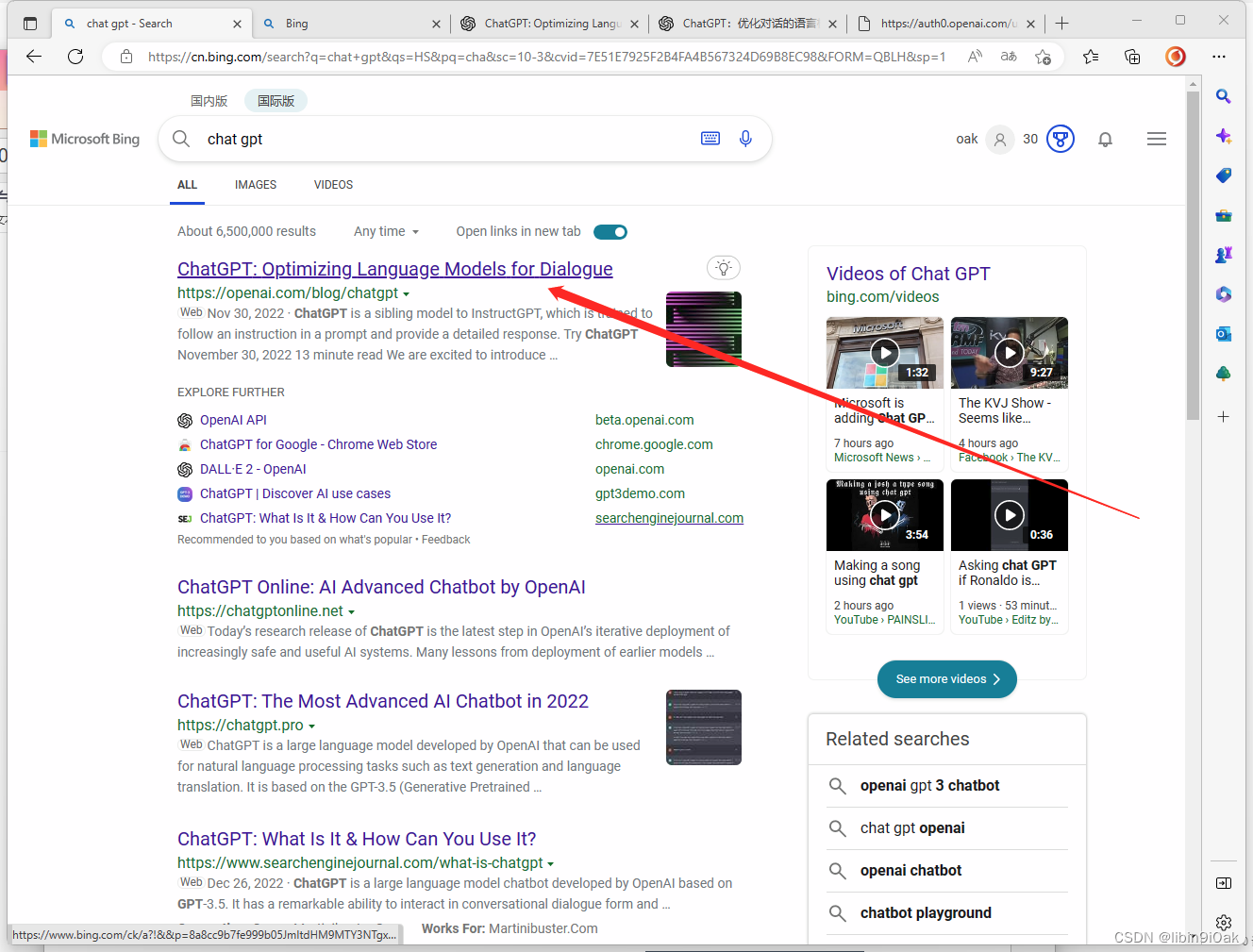Add this page to favorites

tap(1043, 57)
